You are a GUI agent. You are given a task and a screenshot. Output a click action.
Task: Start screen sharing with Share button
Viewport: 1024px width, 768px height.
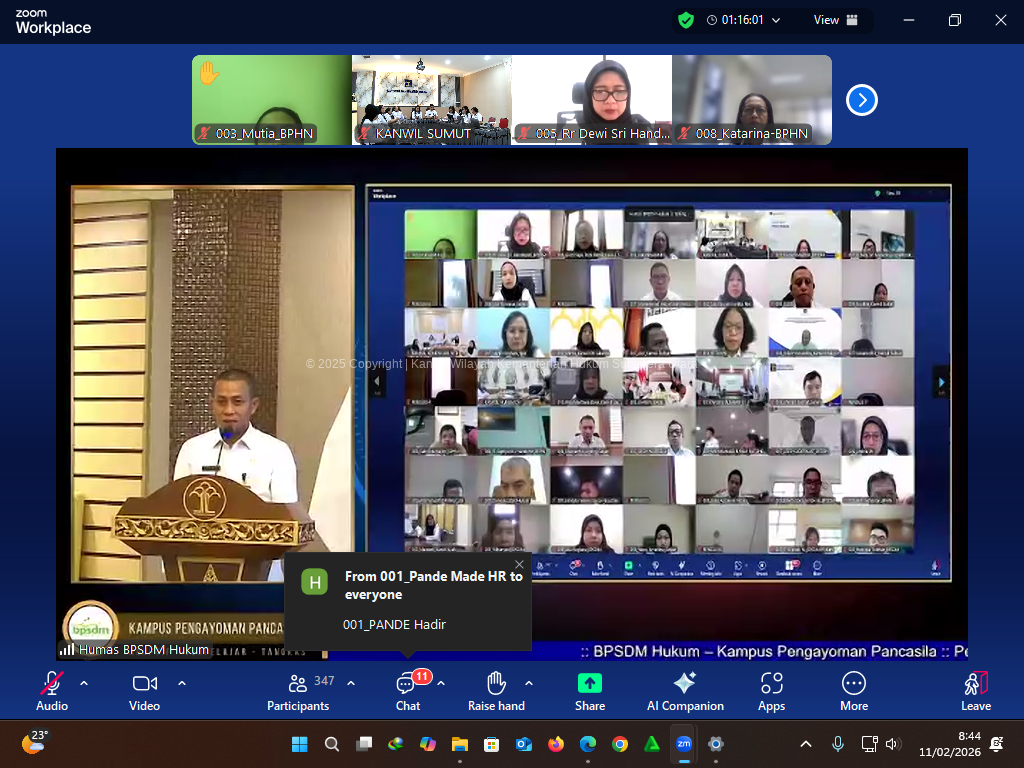(x=589, y=690)
